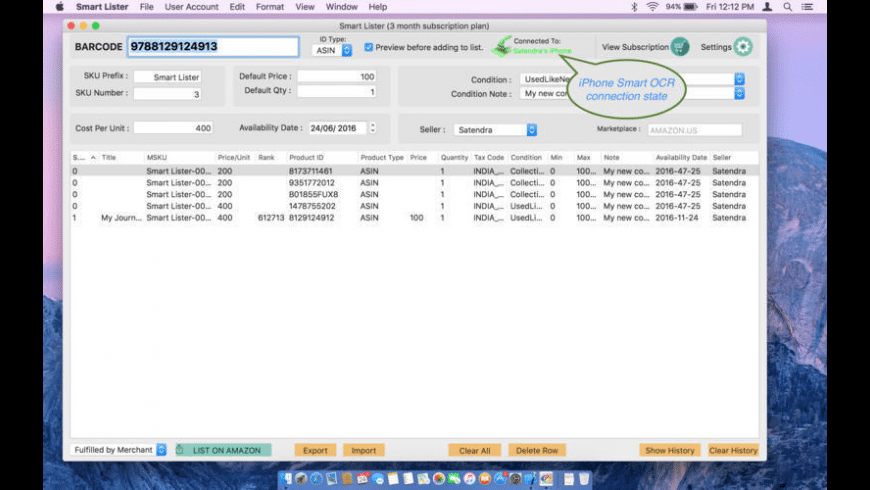Viewport: 870px width, 490px height.
Task: Open the ID Type ASIN dropdown
Action: 332,50
